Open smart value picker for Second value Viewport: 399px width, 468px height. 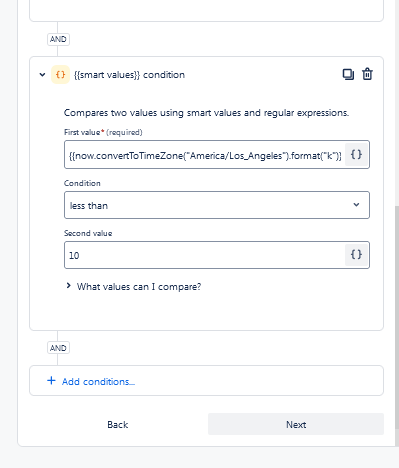click(x=356, y=255)
